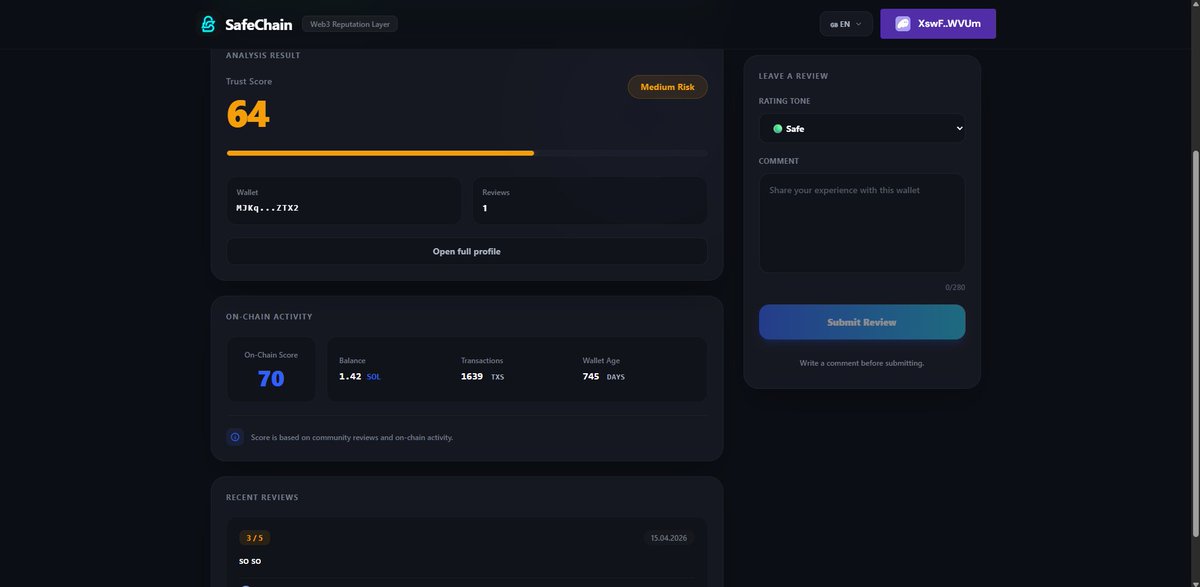Click the XswF..WVUm connected wallet button
The width and height of the screenshot is (1200, 587).
coord(937,23)
